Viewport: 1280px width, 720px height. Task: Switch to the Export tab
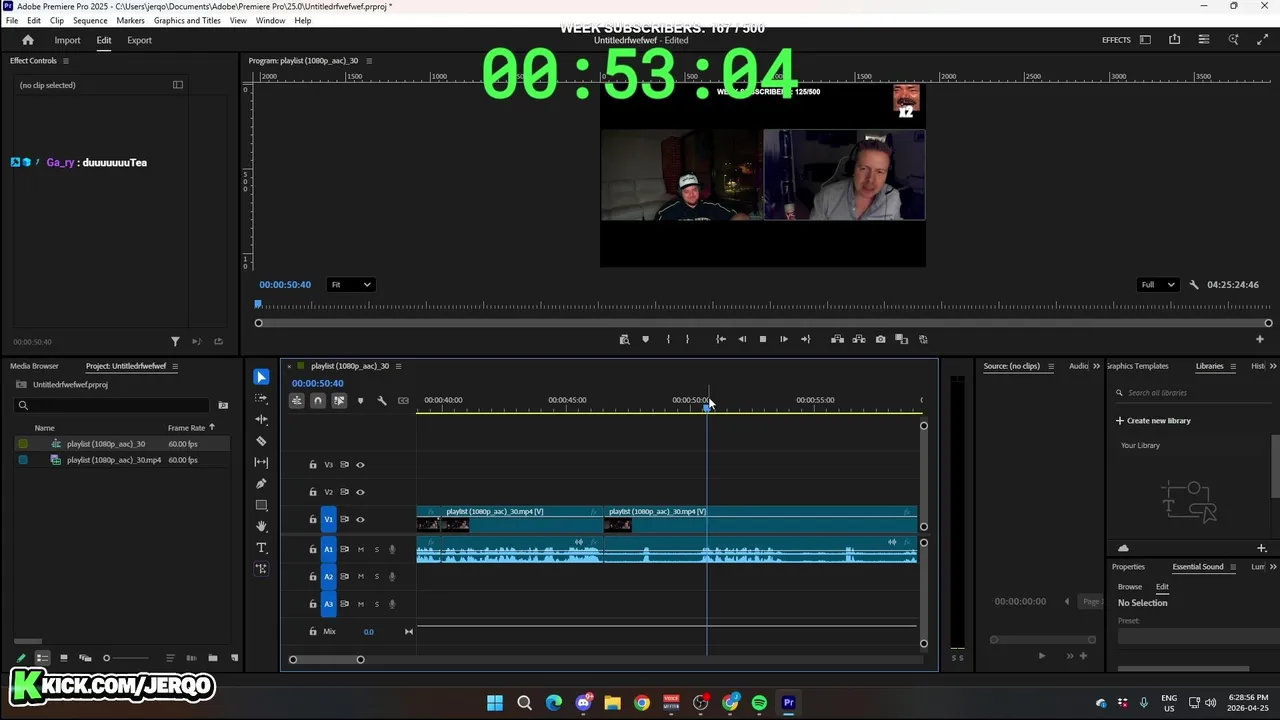[139, 40]
